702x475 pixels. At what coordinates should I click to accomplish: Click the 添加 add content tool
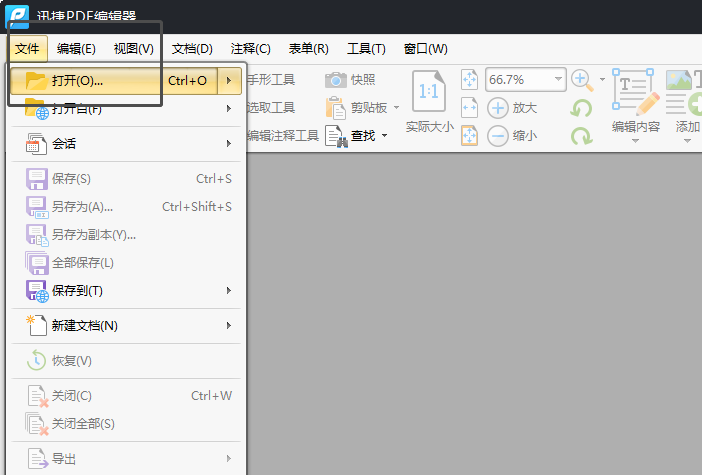(x=684, y=101)
